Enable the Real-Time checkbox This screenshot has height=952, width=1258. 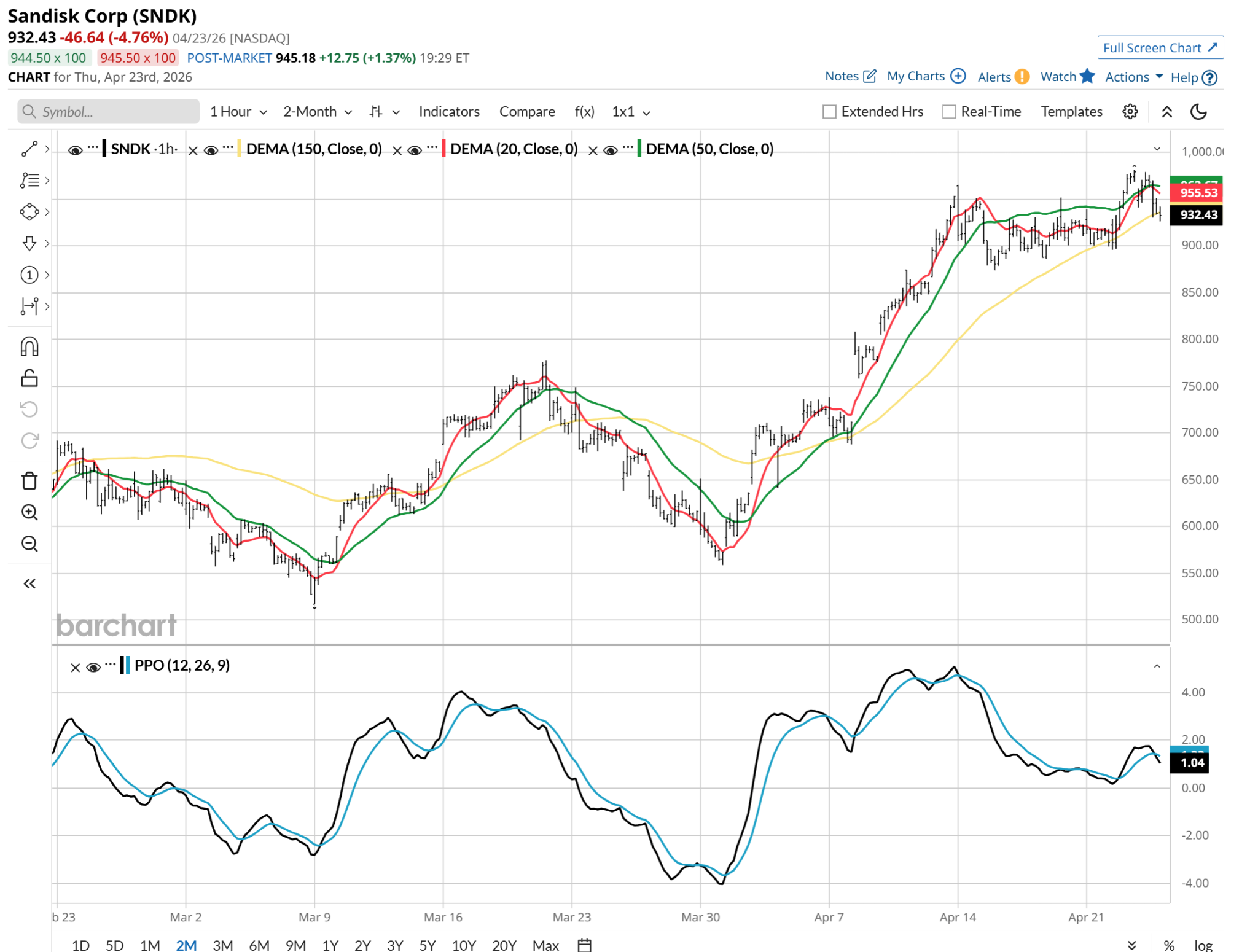click(949, 112)
